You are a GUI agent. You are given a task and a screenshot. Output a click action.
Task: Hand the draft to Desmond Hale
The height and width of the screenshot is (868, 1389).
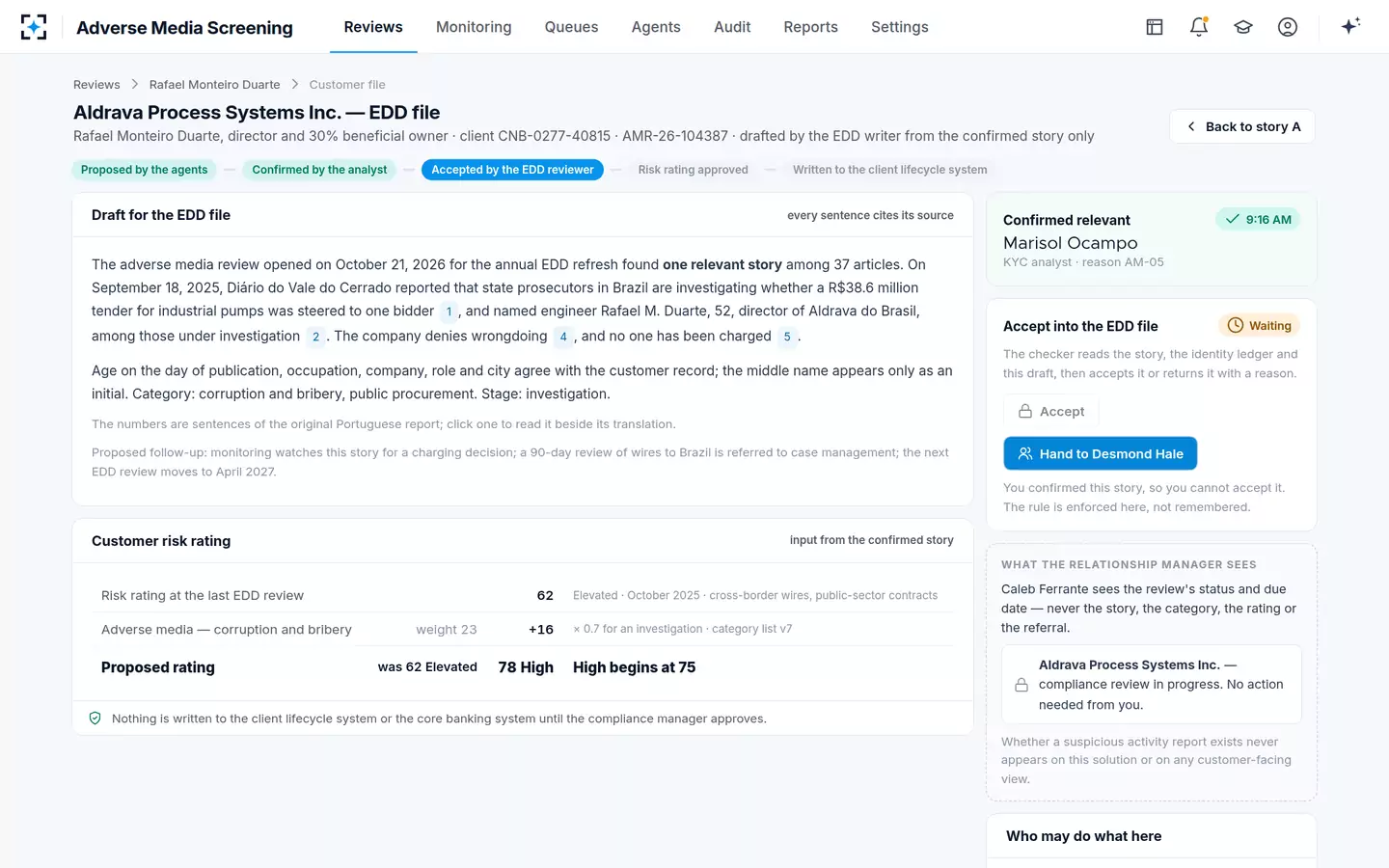(1101, 453)
